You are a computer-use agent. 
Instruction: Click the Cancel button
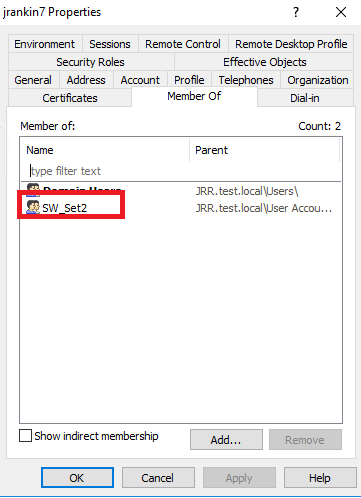pos(158,478)
